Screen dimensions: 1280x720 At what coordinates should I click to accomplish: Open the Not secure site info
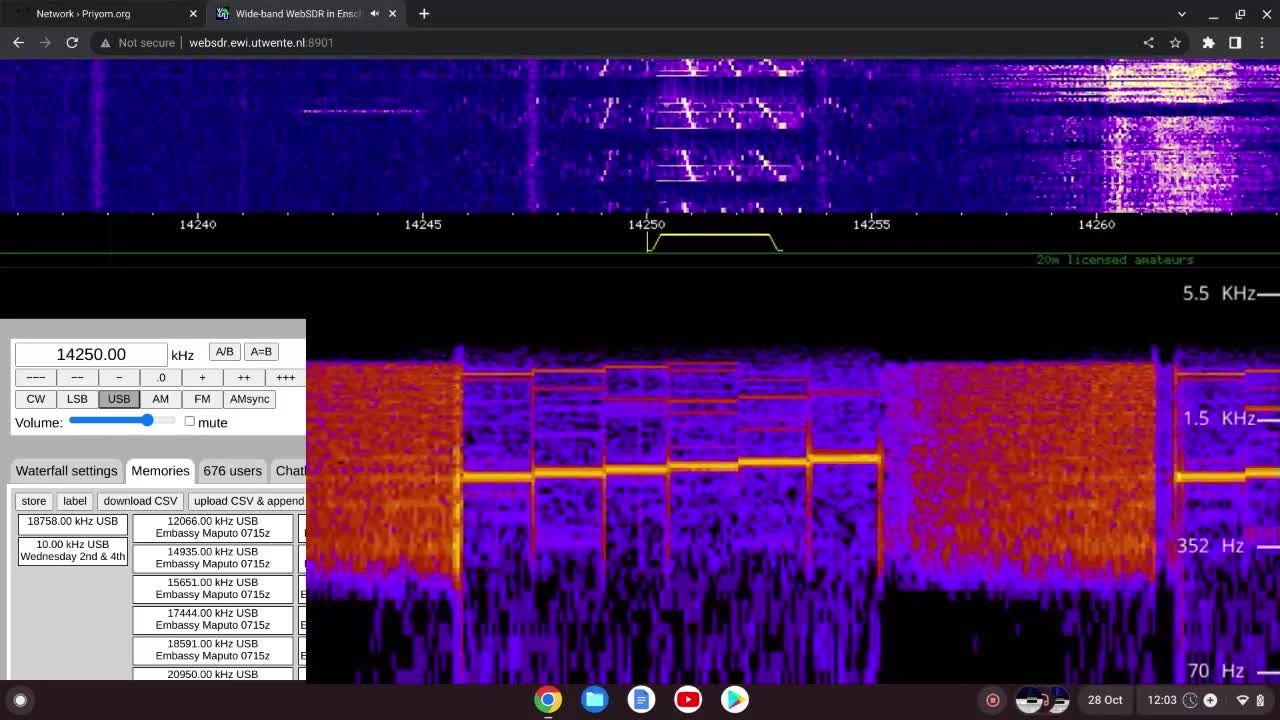(137, 43)
